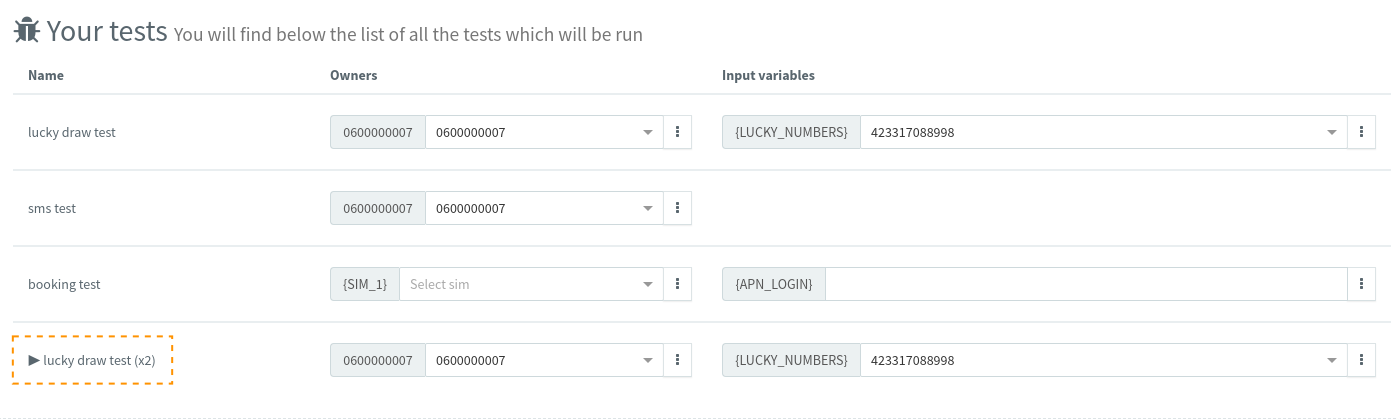The image size is (1396, 419).
Task: Expand LUCKY_NUMBERS dropdown in first row
Action: click(x=1332, y=132)
